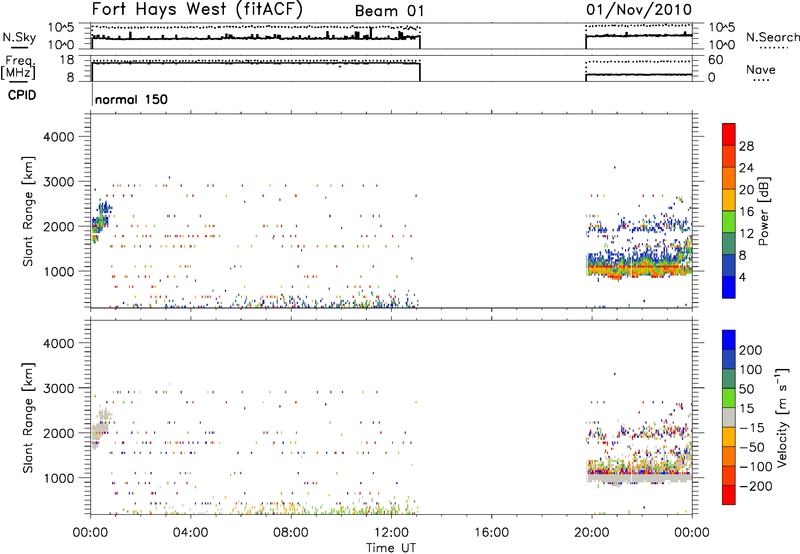
Task: Click the red bottom segment of velocity colorbar
Action: coord(729,495)
